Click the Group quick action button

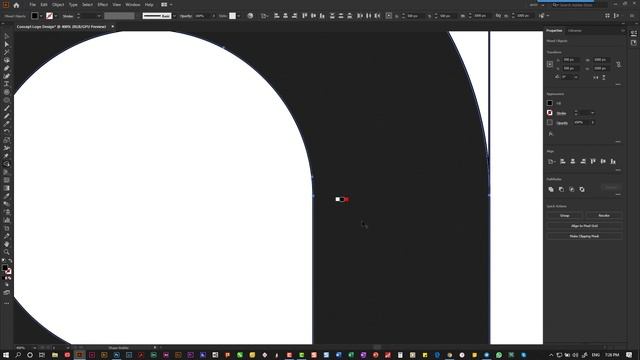tap(565, 216)
